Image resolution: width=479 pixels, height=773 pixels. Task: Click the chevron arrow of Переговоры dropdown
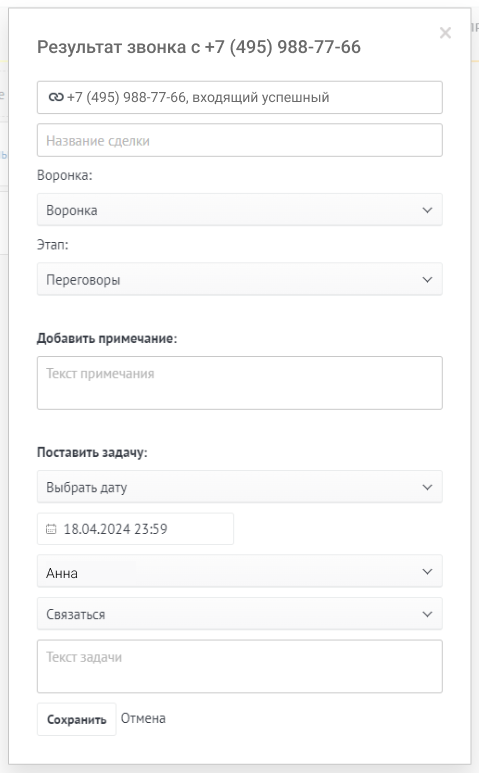click(x=427, y=280)
